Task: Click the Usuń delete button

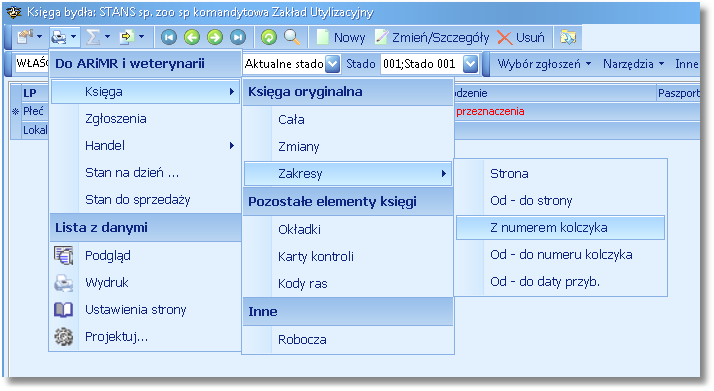Action: click(521, 37)
